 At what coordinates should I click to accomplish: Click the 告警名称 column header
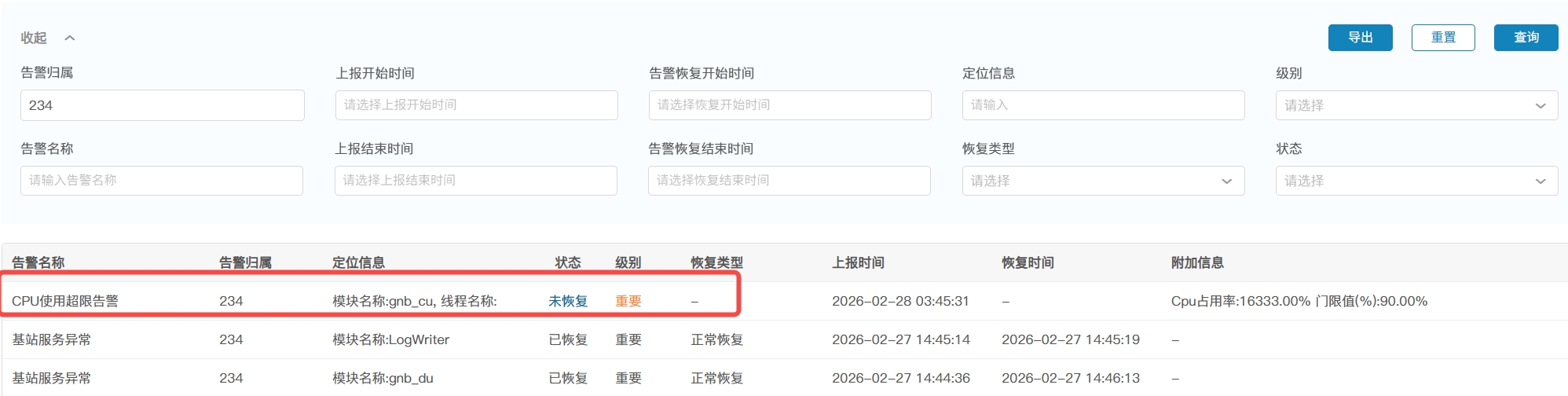coord(38,262)
